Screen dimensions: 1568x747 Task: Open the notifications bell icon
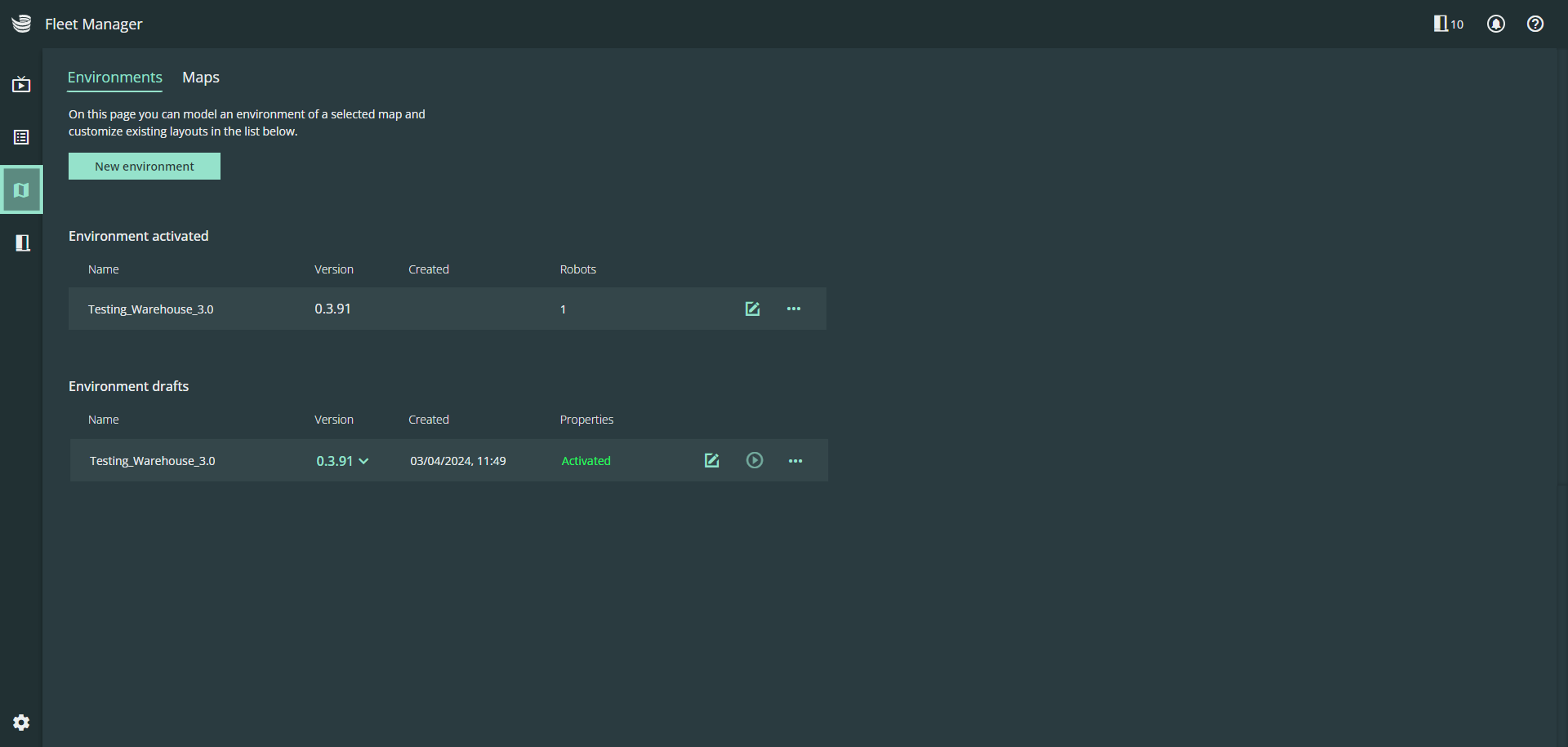point(1496,24)
